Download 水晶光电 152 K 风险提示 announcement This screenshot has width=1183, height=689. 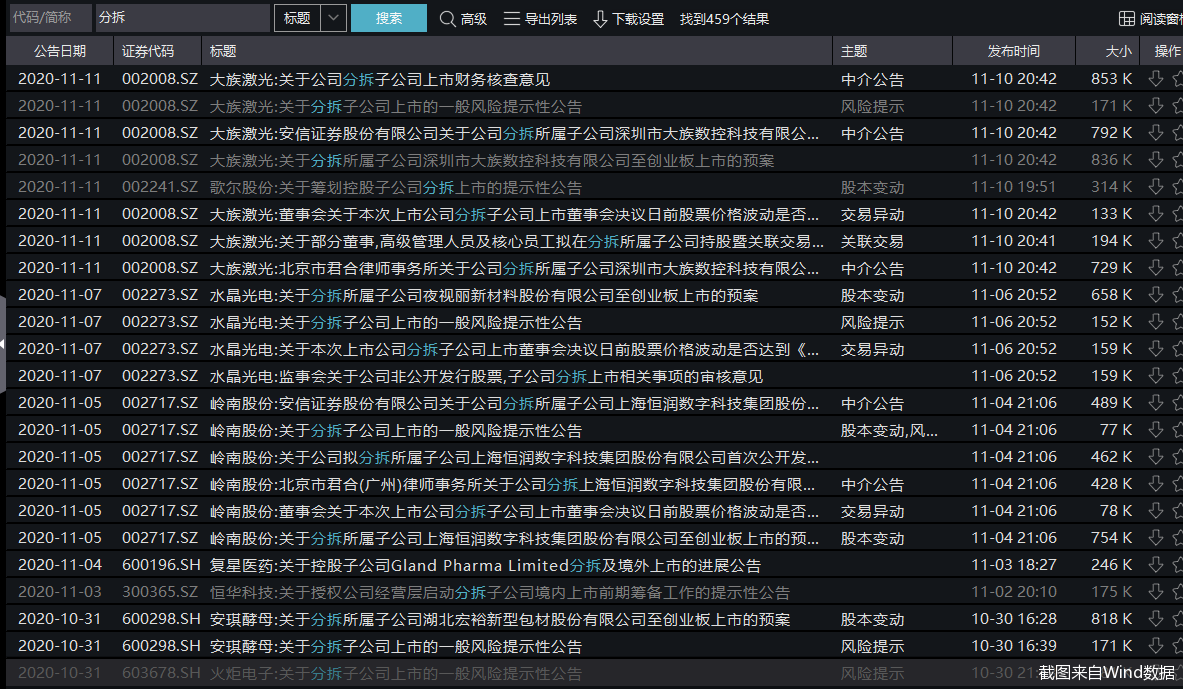click(x=1155, y=321)
